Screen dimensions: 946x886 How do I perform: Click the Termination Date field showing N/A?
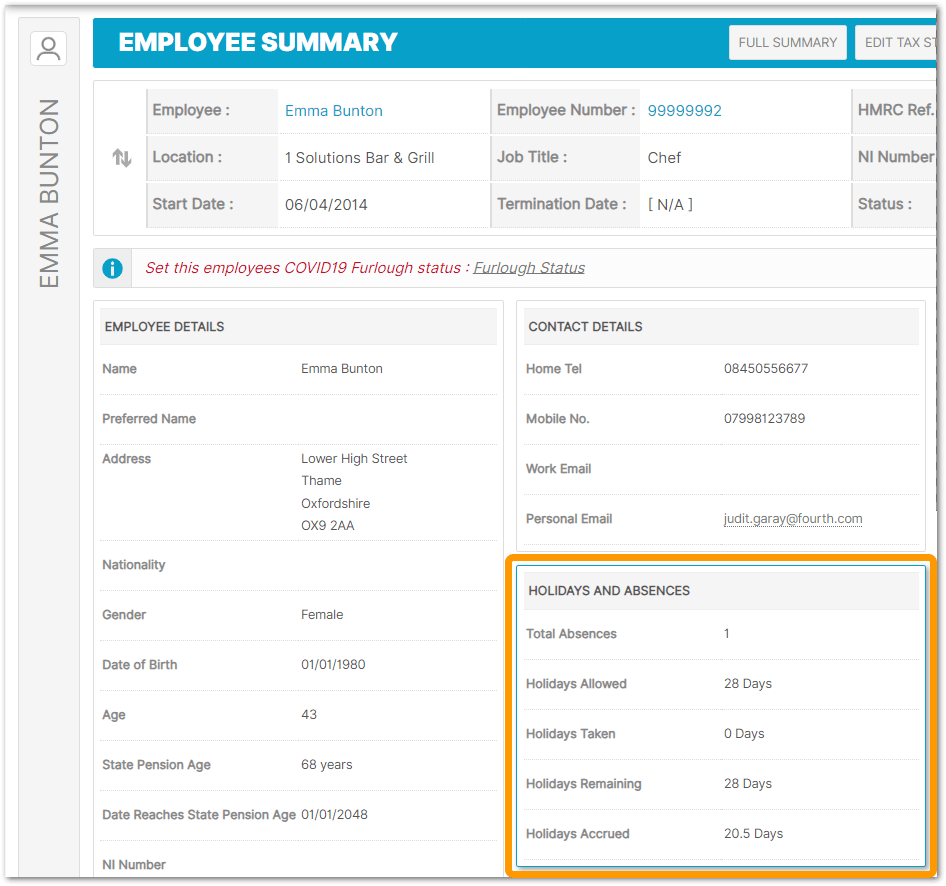pyautogui.click(x=667, y=204)
